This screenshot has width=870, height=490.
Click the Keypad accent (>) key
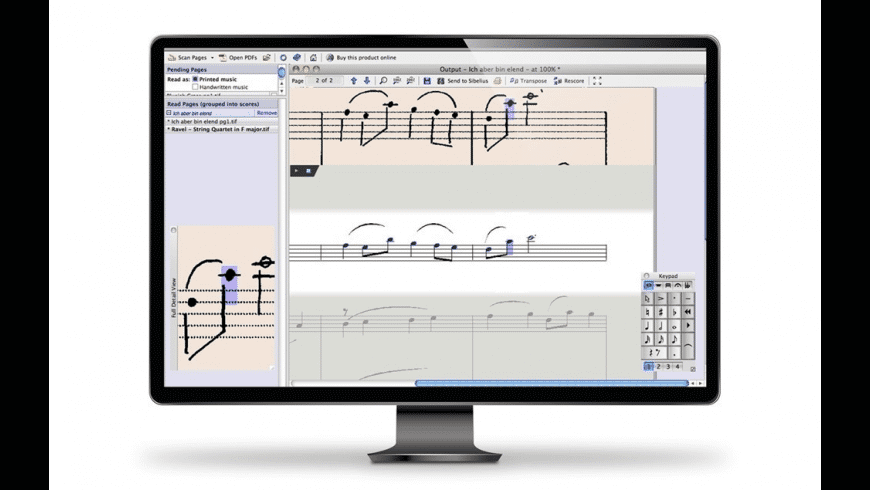click(661, 299)
